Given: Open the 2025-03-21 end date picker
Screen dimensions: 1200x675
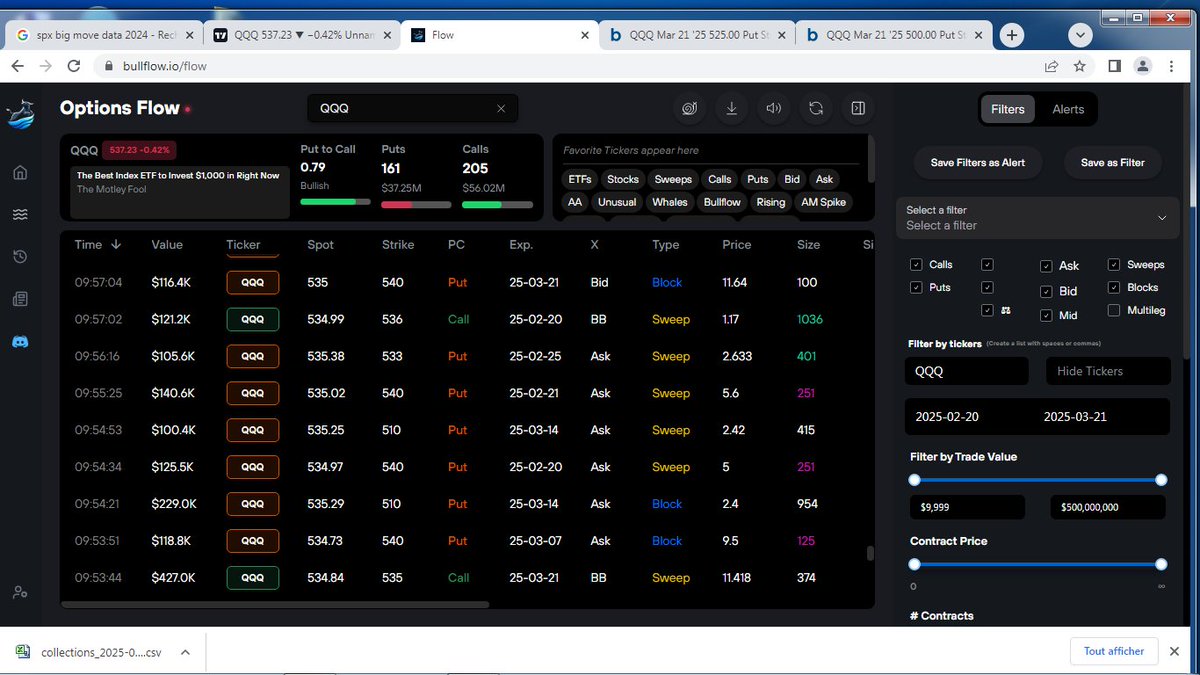Looking at the screenshot, I should pyautogui.click(x=1075, y=416).
